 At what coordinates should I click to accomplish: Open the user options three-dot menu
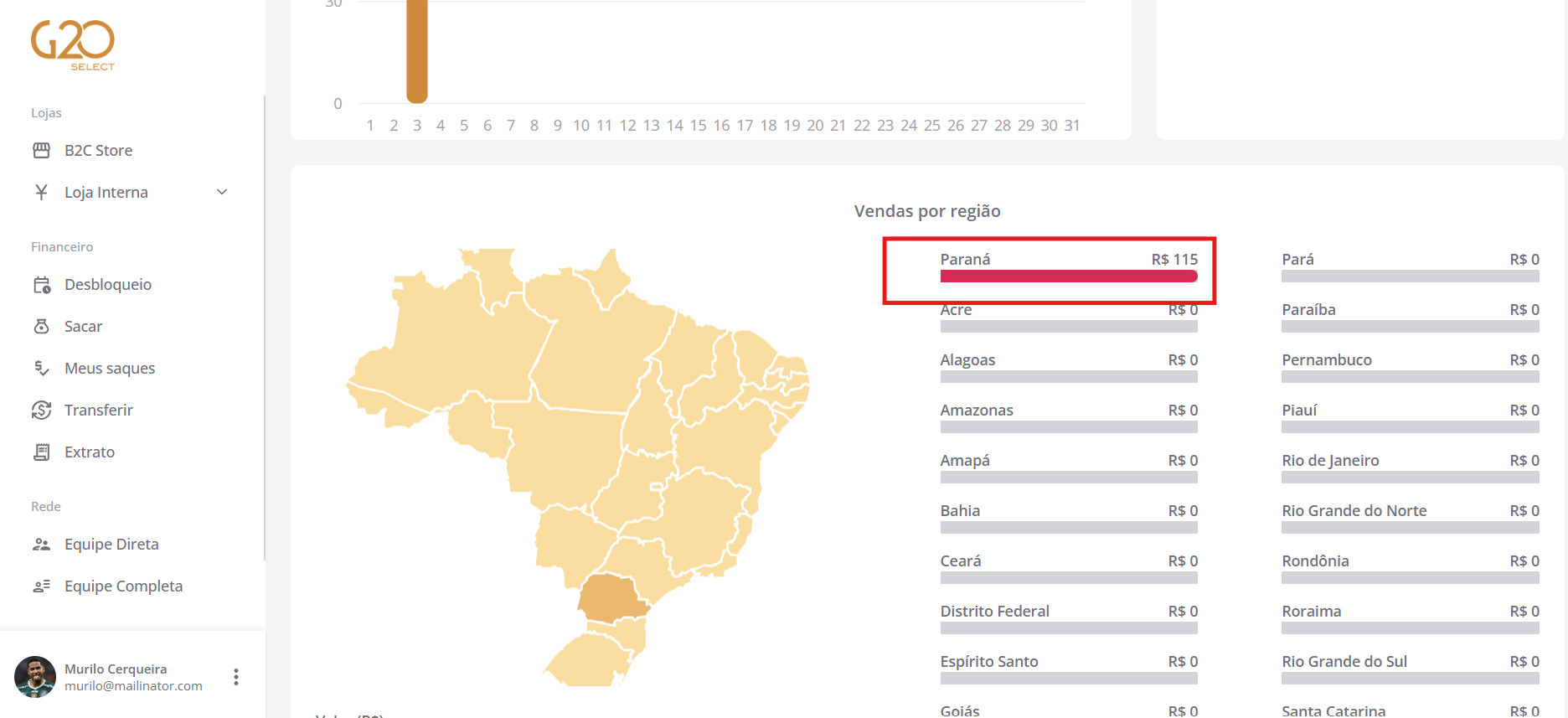pos(236,677)
